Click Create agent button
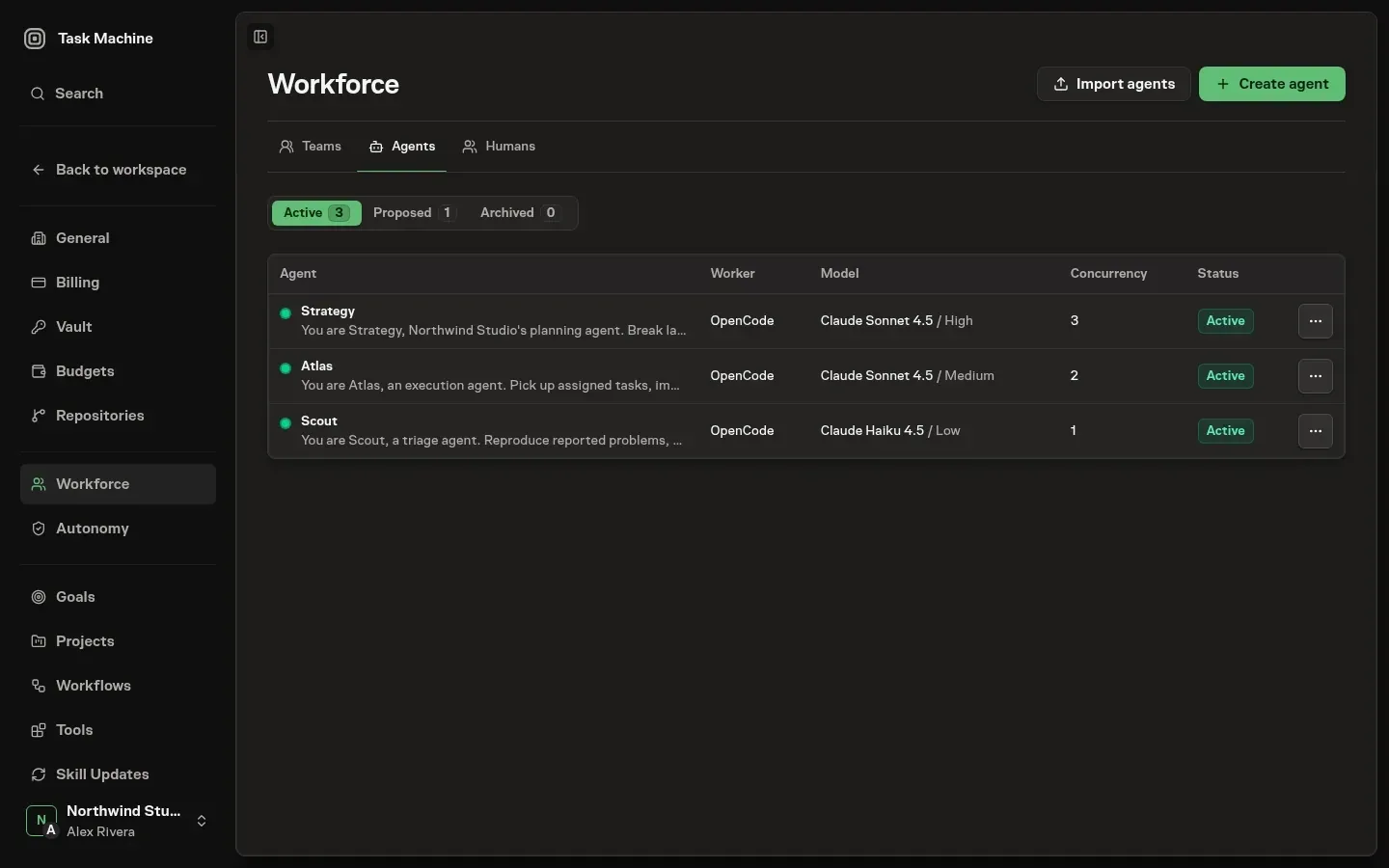The height and width of the screenshot is (868, 1389). tap(1272, 84)
